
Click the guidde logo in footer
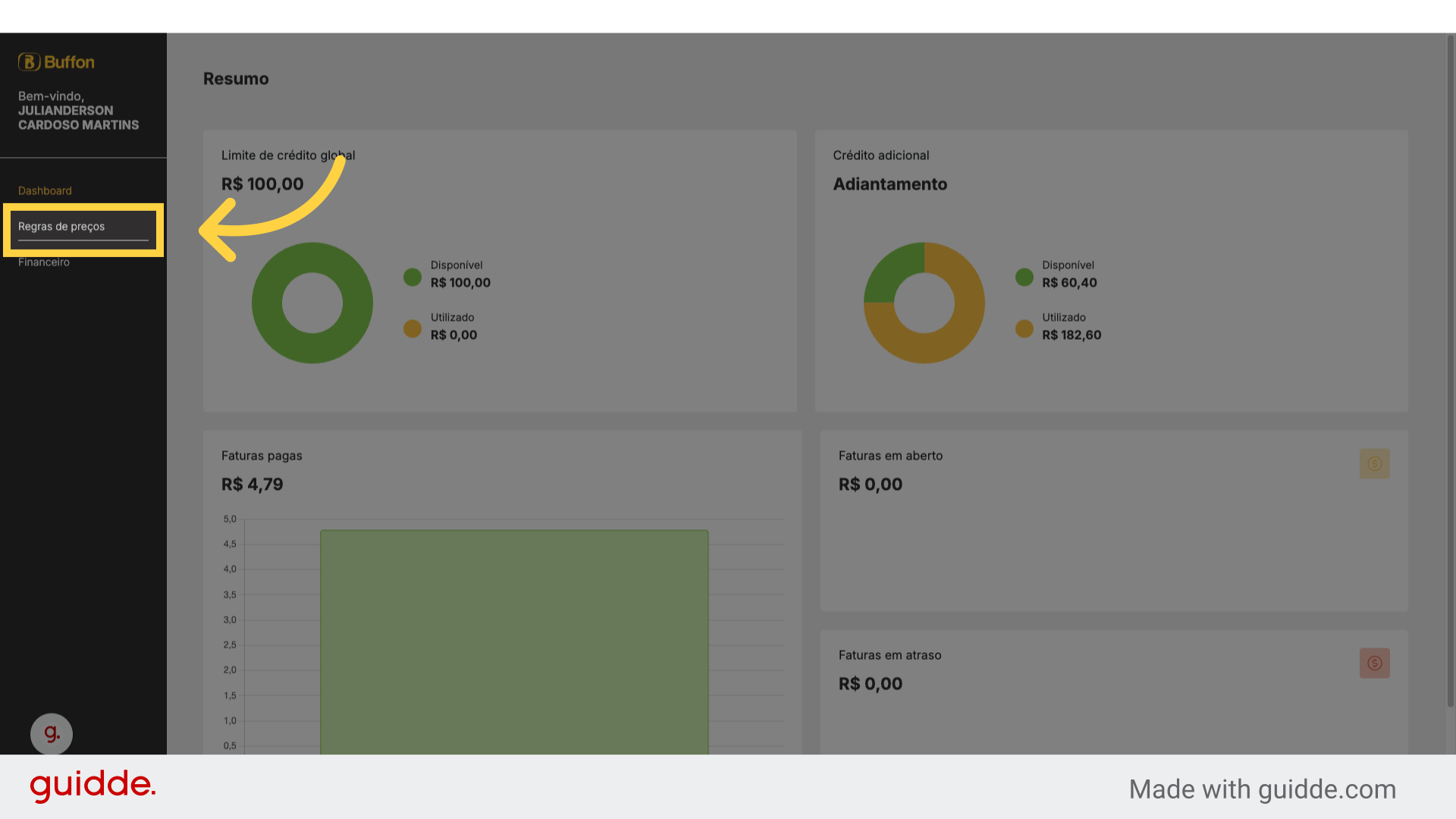[x=93, y=786]
